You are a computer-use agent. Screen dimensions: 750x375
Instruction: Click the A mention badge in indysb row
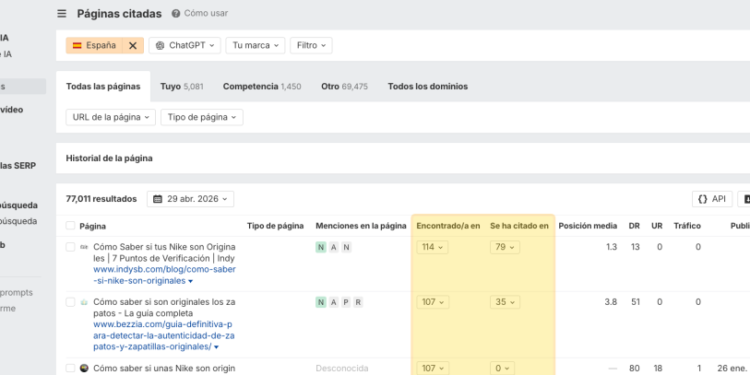pyautogui.click(x=334, y=247)
